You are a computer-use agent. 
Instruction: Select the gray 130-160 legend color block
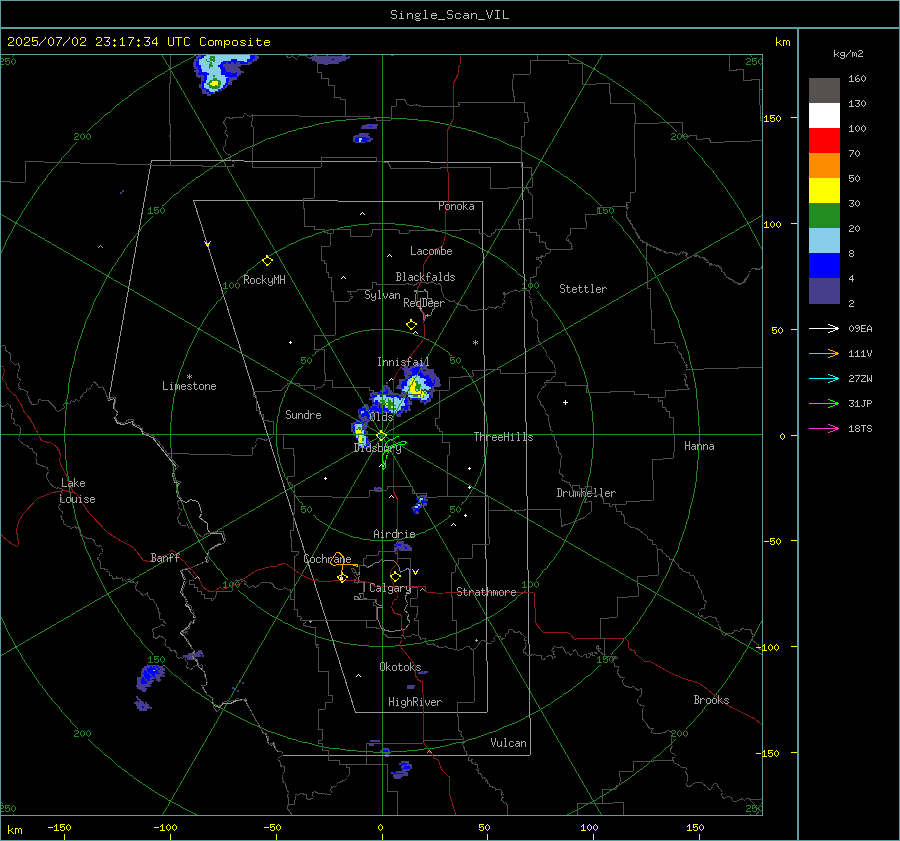pos(824,91)
